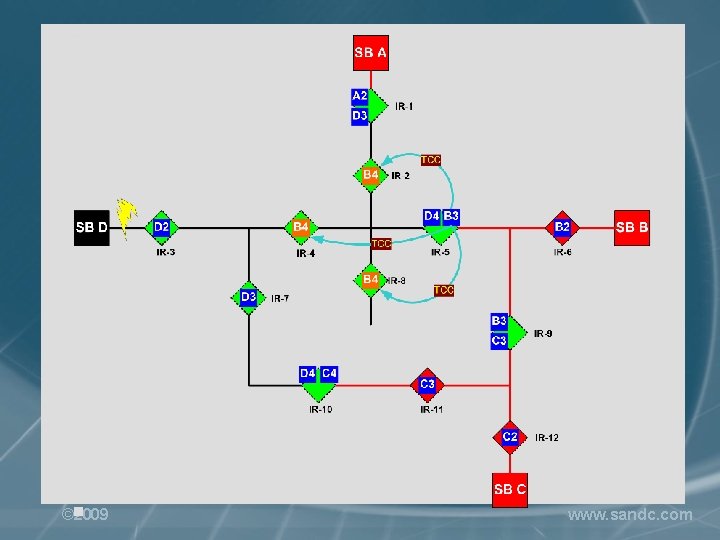Click the IR-3 text label
Screen dimensions: 720x540
pos(166,252)
